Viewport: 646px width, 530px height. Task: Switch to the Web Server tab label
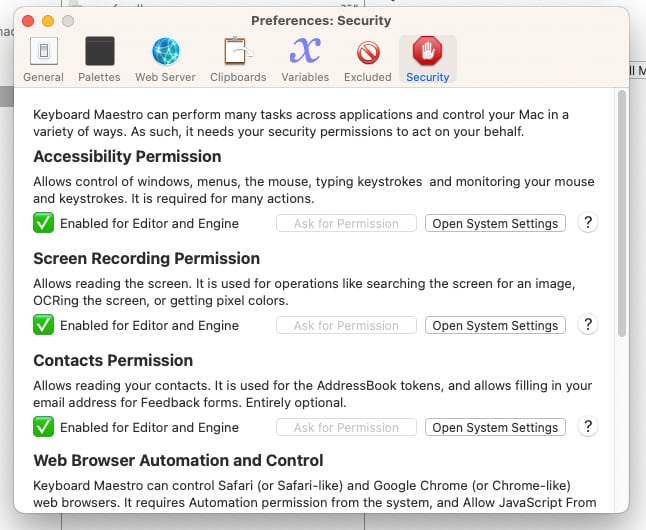[x=165, y=77]
